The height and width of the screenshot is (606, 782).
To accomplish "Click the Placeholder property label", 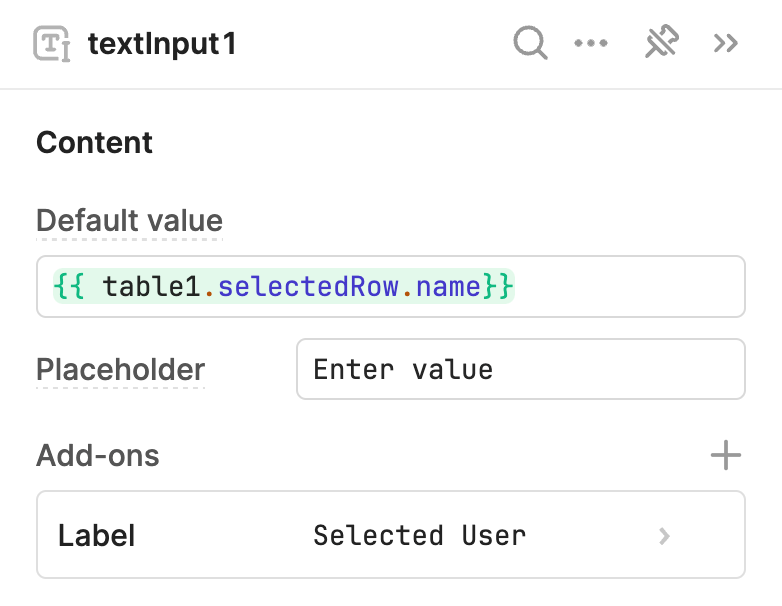I will tap(120, 370).
